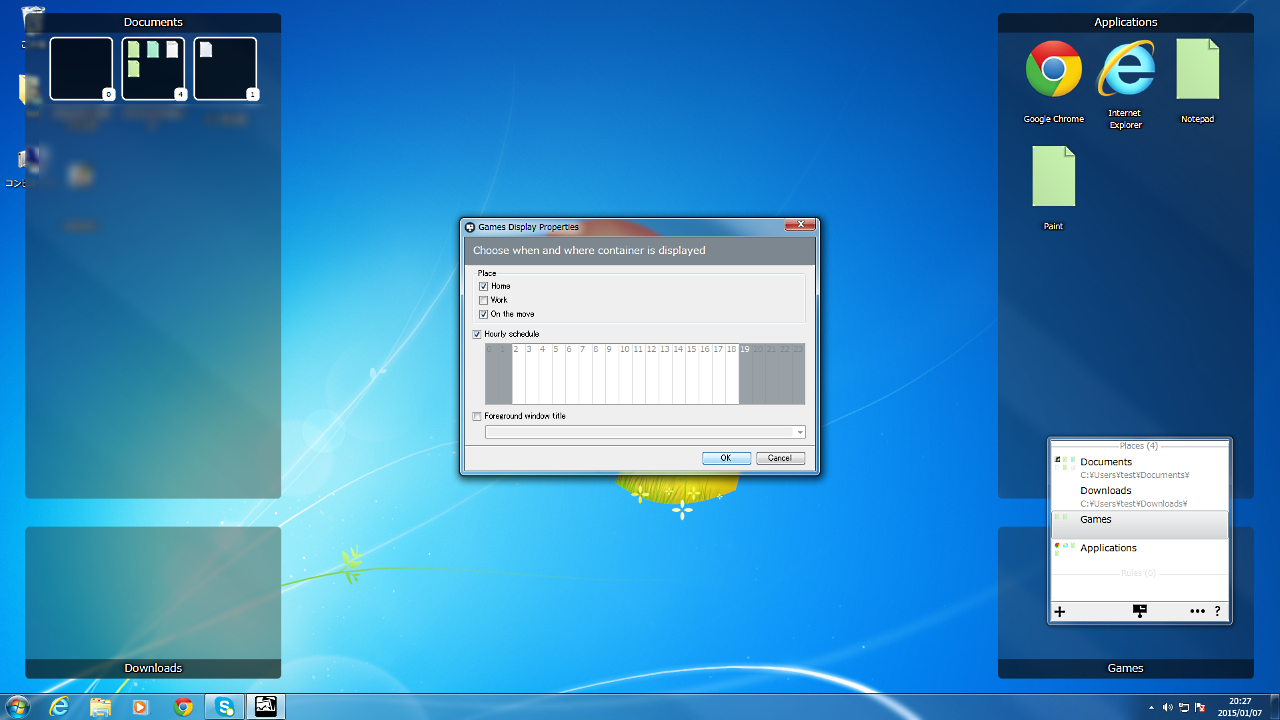Select Downloads in the Places list
The height and width of the screenshot is (720, 1280).
coord(1140,497)
